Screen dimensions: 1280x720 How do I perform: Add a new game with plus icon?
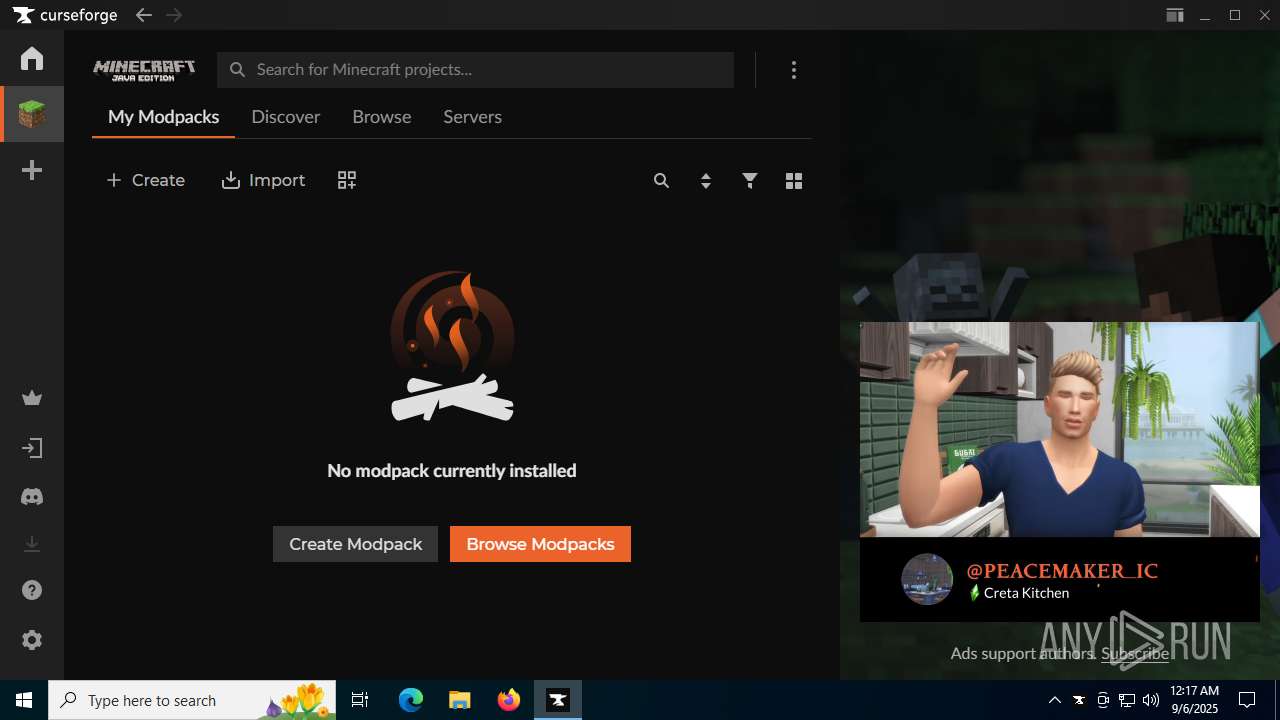tap(32, 171)
